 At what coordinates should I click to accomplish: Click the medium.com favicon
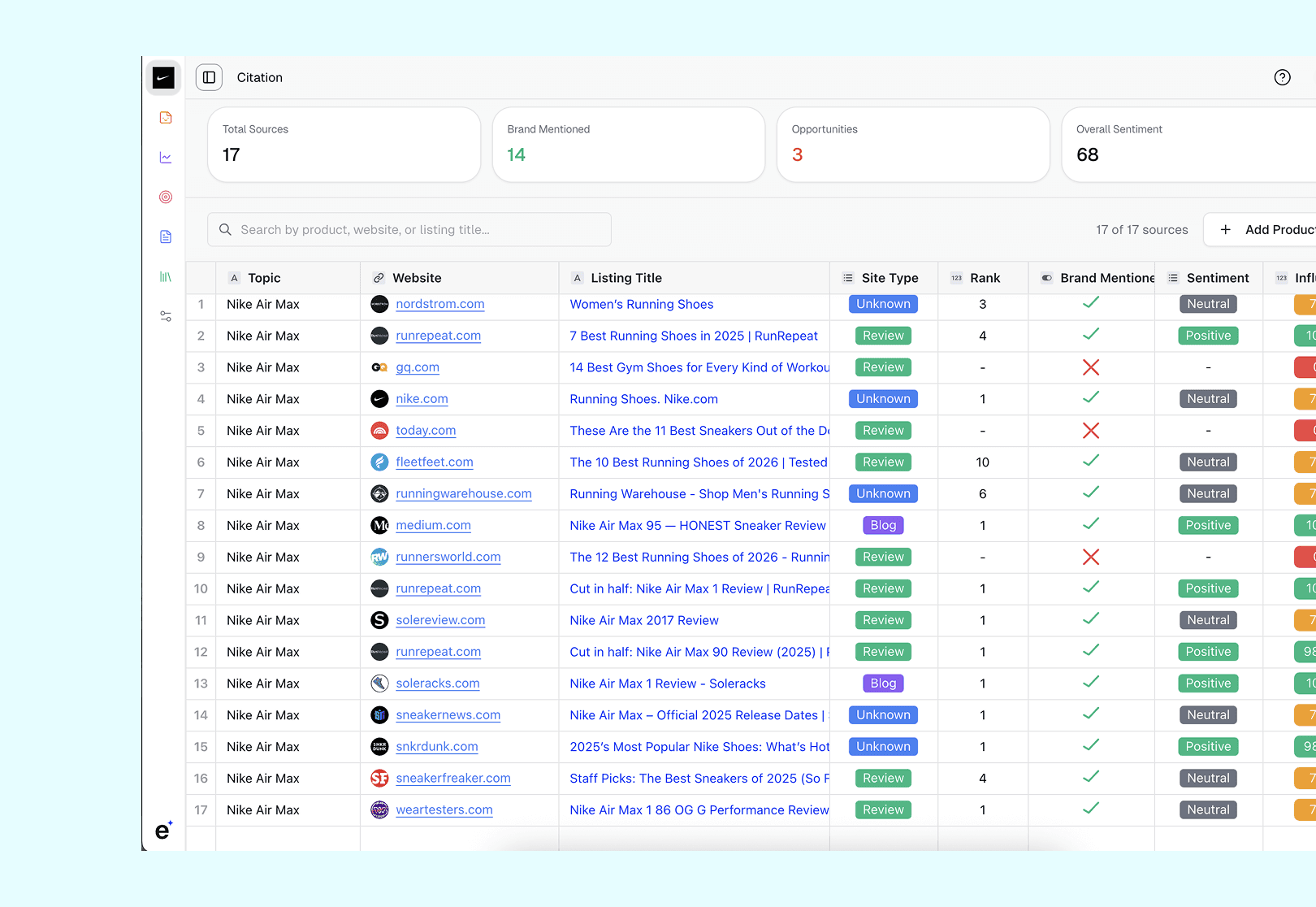(379, 526)
